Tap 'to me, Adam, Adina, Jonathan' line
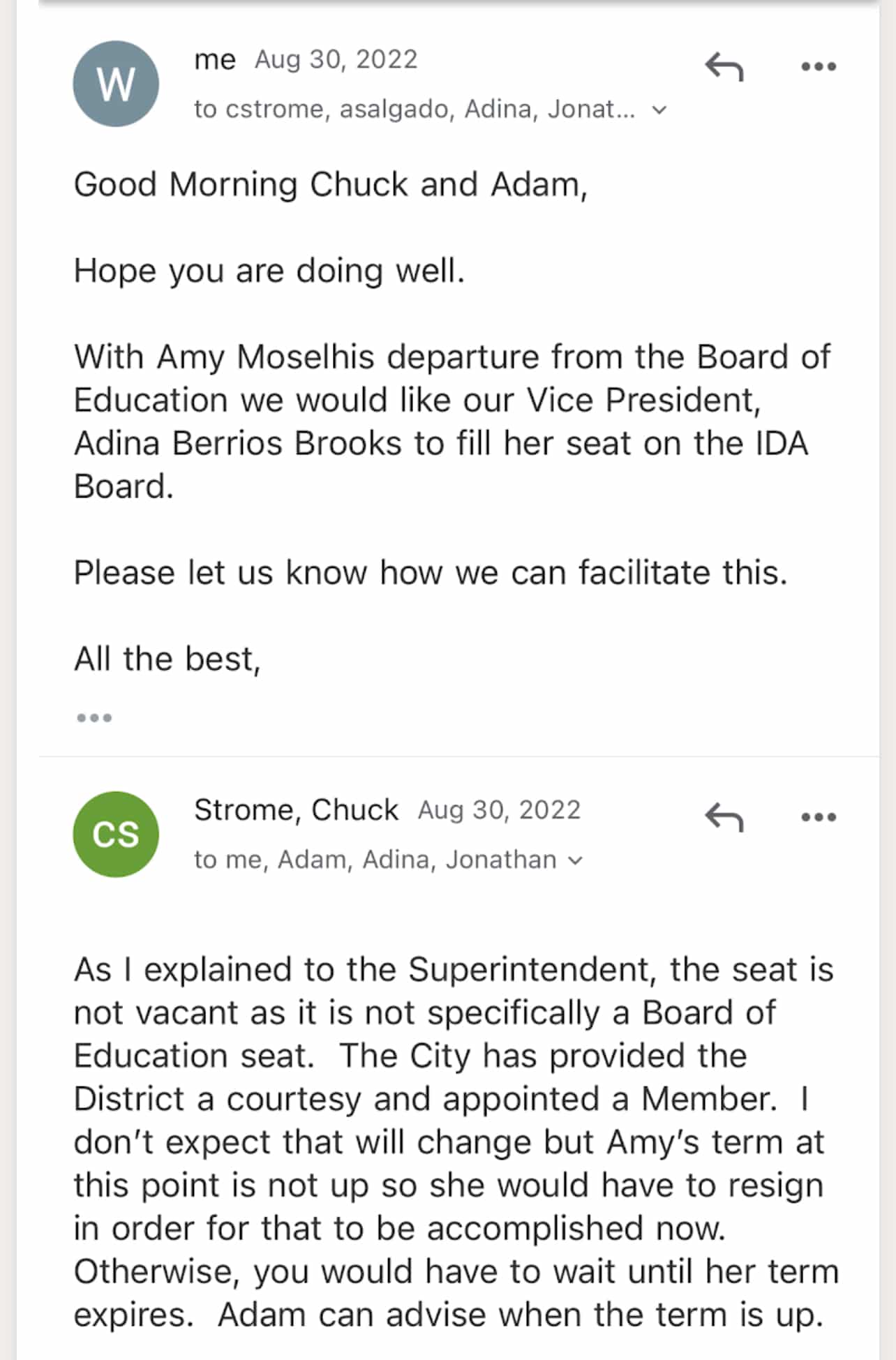Image resolution: width=896 pixels, height=1360 pixels. tap(375, 860)
